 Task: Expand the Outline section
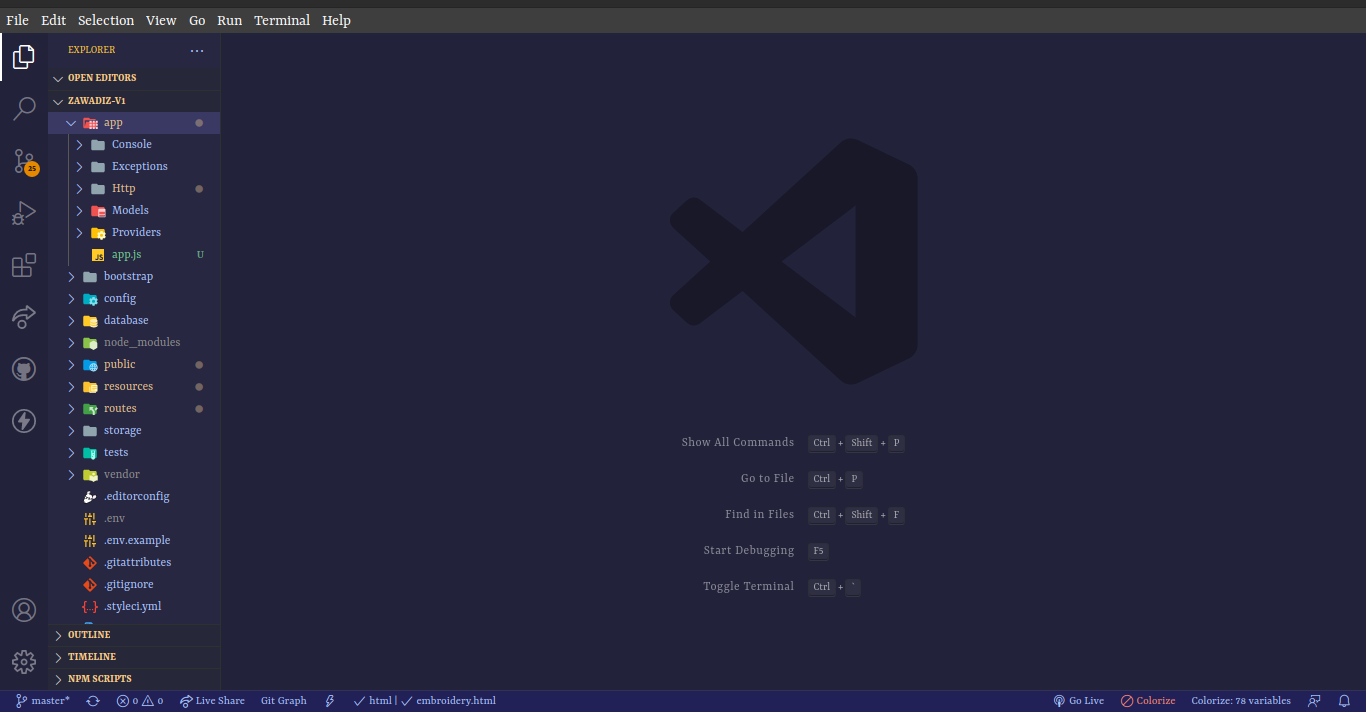(x=134, y=635)
